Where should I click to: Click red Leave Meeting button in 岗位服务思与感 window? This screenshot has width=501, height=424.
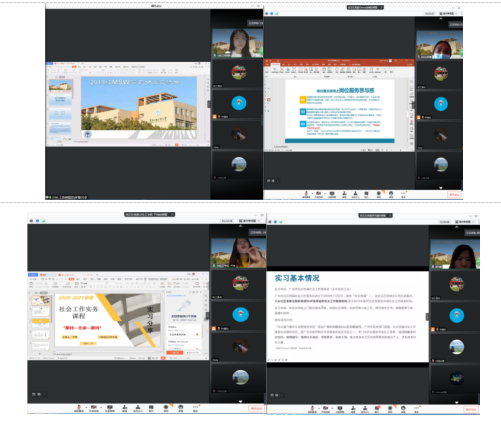[x=454, y=194]
